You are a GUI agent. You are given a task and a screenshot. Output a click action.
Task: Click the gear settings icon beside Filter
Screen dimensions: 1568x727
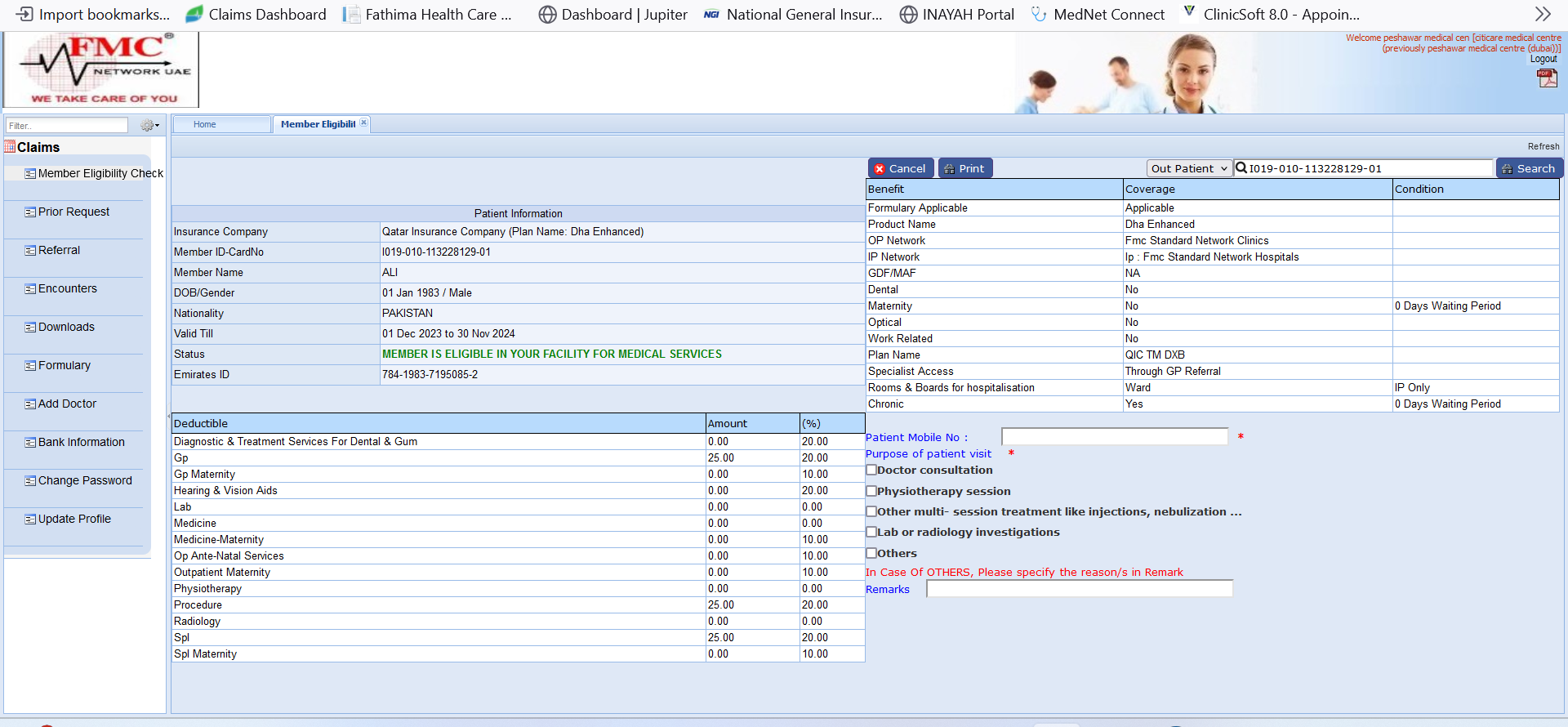coord(149,126)
